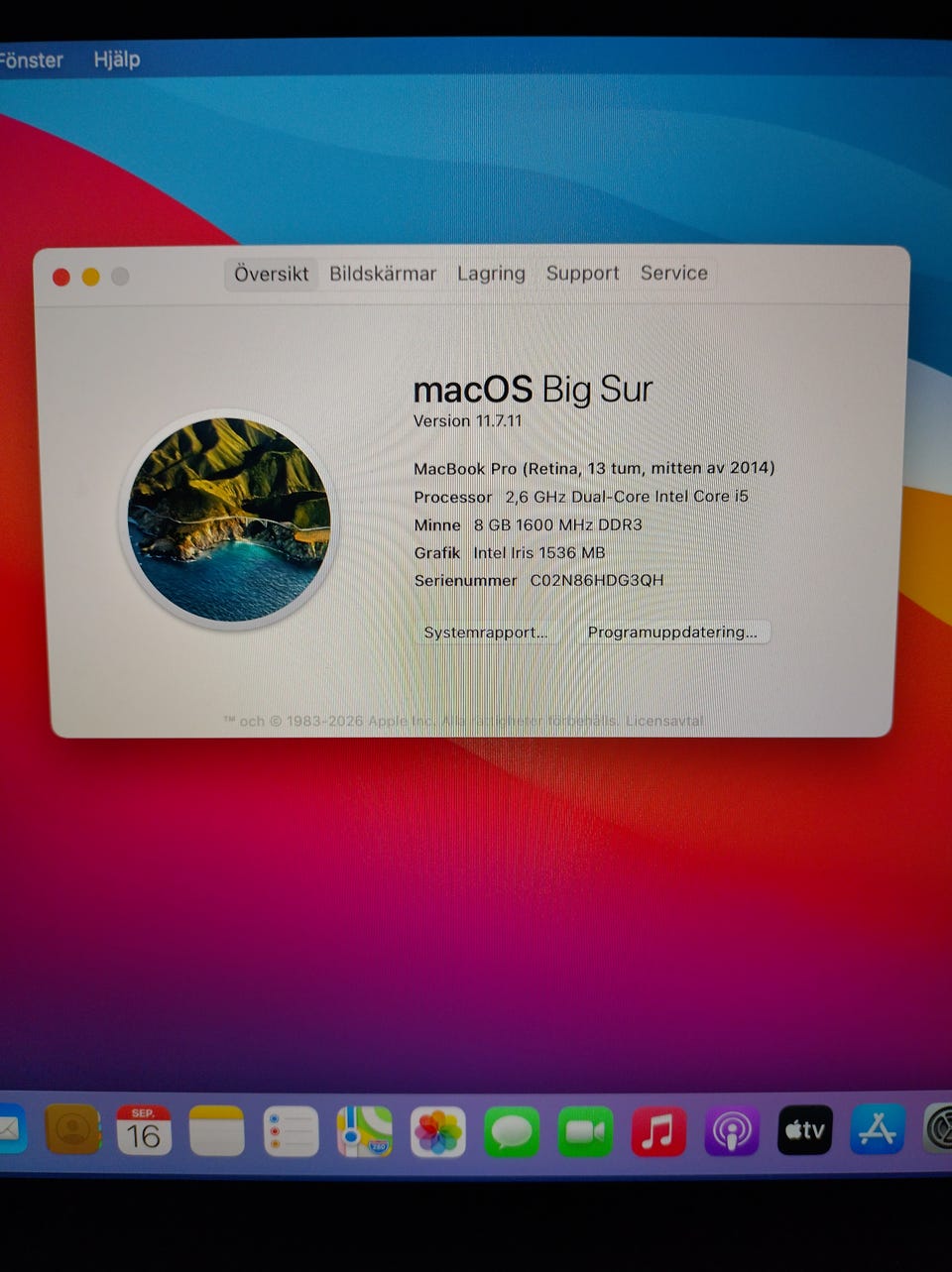The image size is (952, 1272).
Task: Click the Licensavtal link
Action: coord(663,721)
